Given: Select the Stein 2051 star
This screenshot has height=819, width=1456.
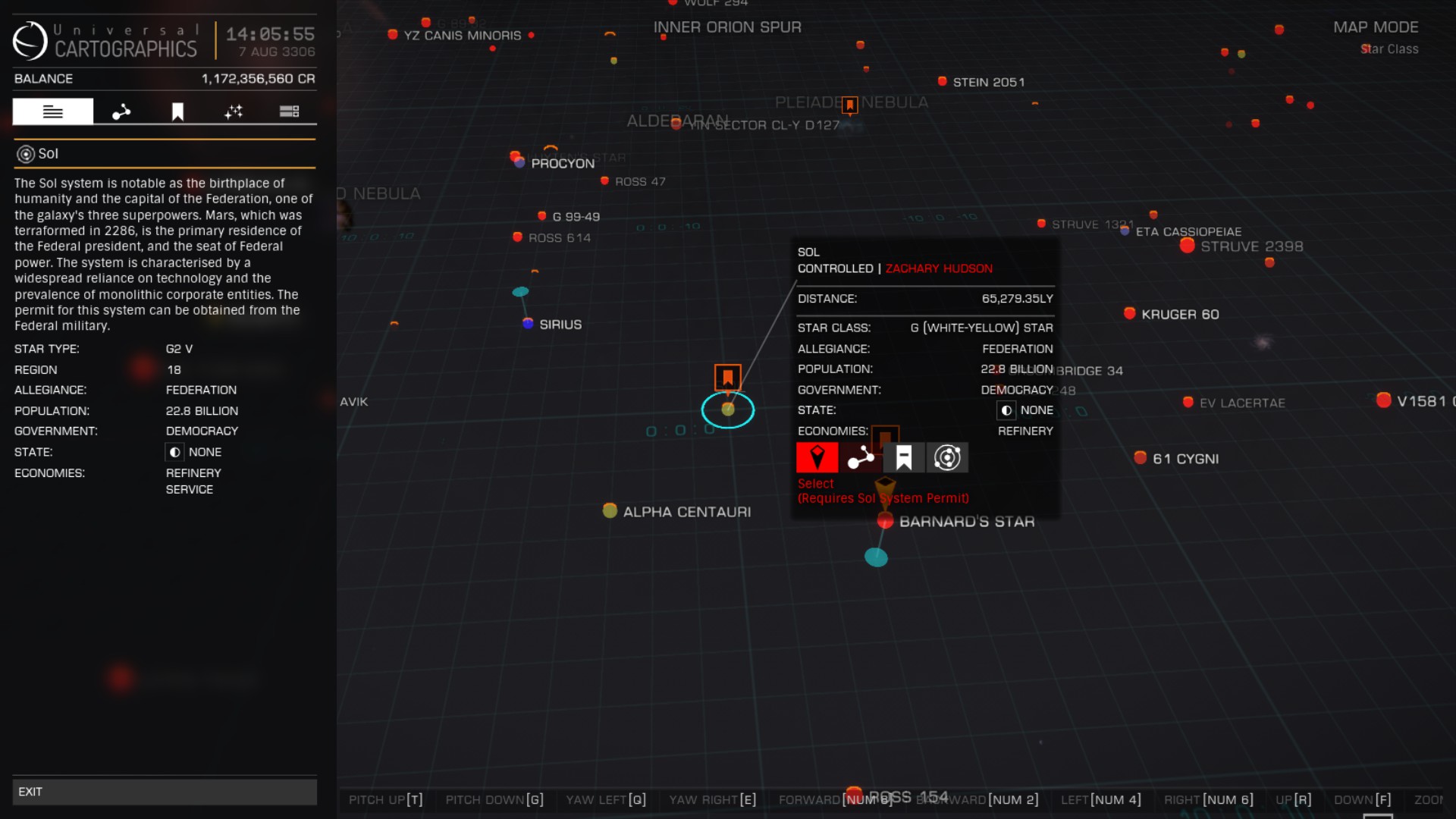Looking at the screenshot, I should [x=942, y=81].
